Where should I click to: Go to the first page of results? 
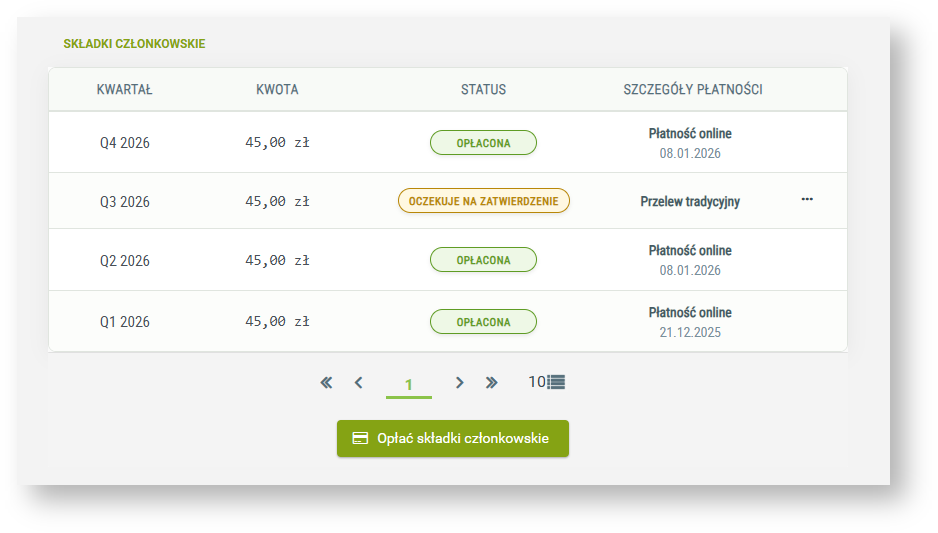pos(326,382)
